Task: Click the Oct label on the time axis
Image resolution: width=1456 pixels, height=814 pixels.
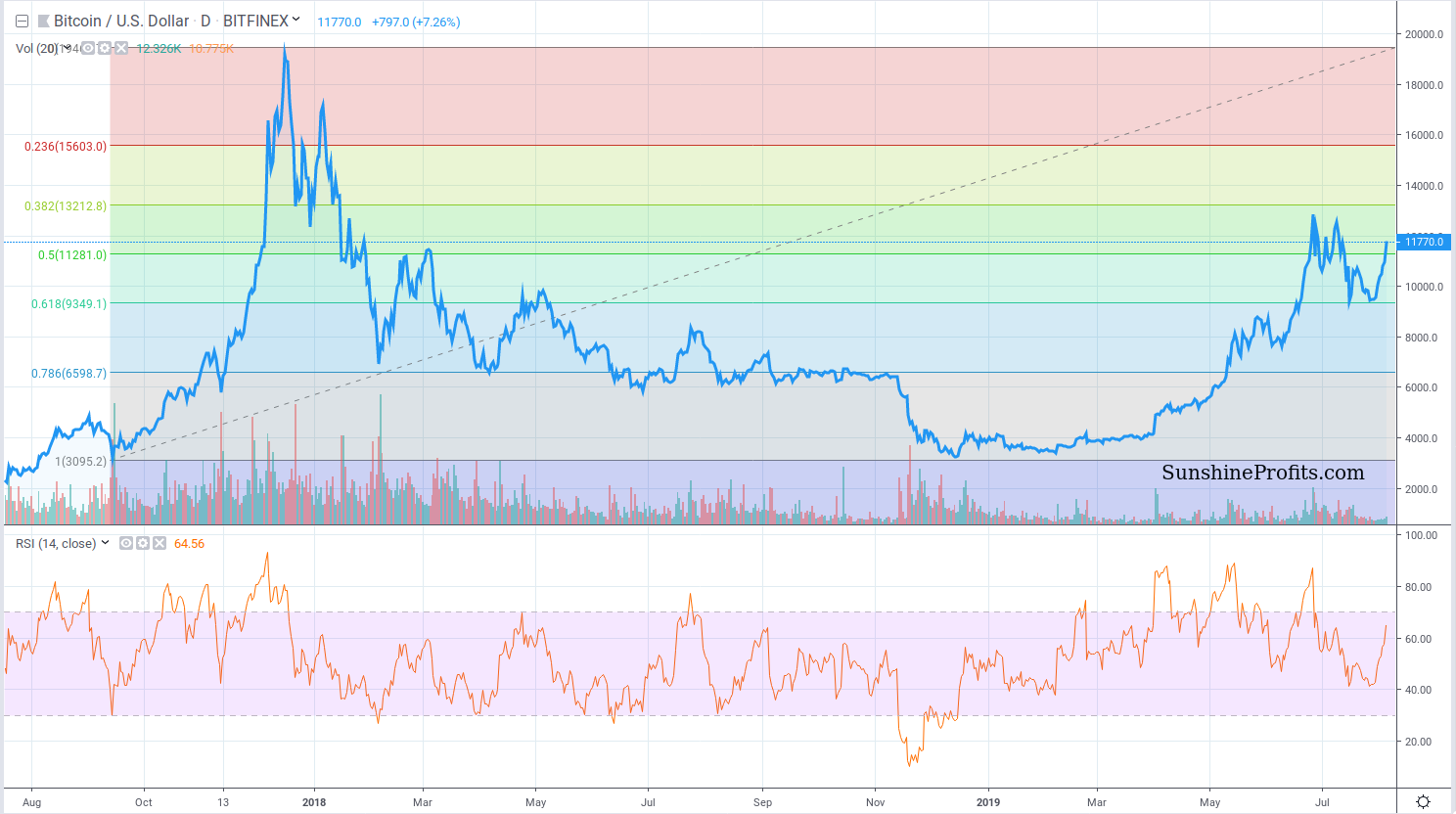Action: (144, 802)
